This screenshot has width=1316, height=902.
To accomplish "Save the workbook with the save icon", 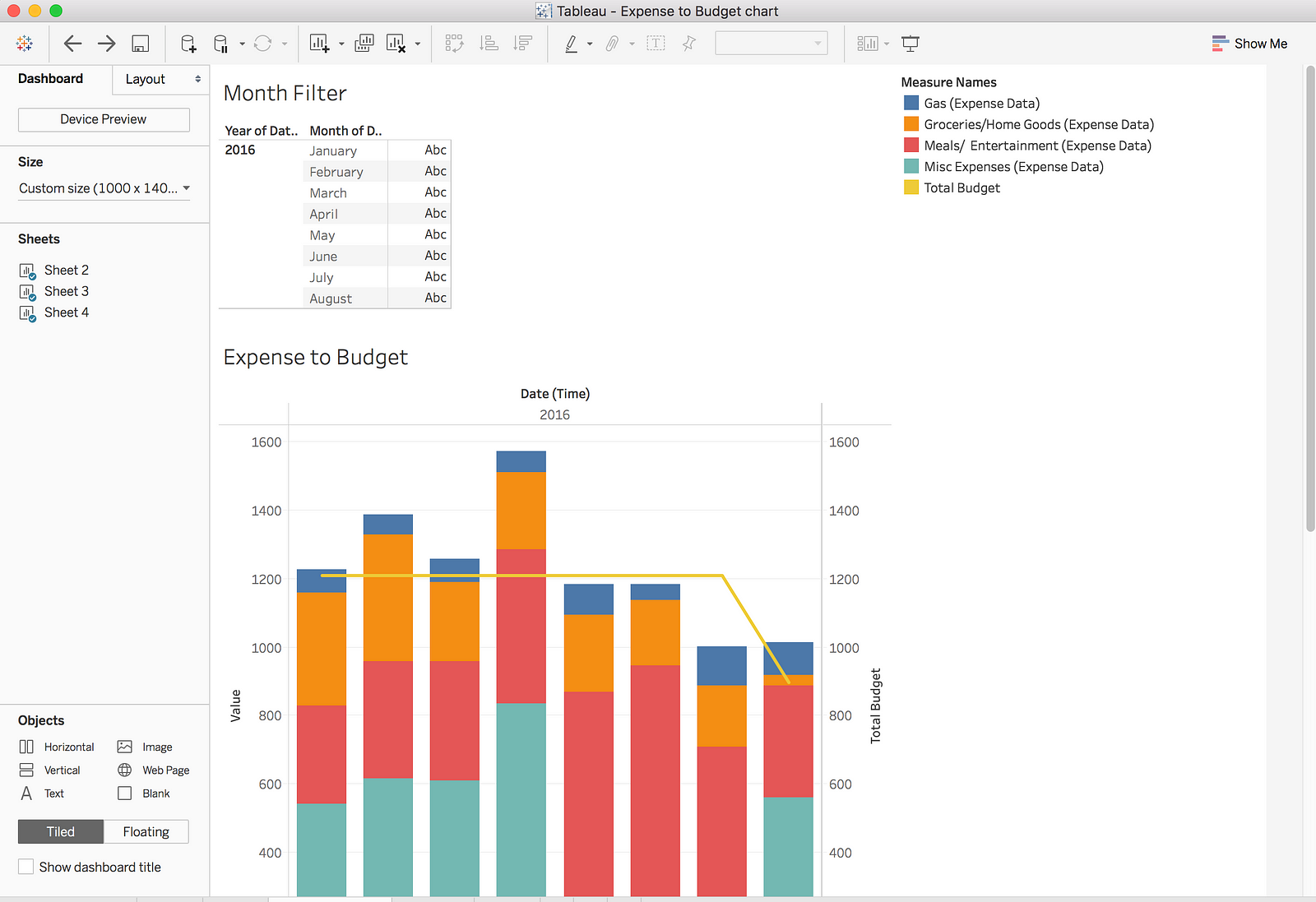I will 141,44.
